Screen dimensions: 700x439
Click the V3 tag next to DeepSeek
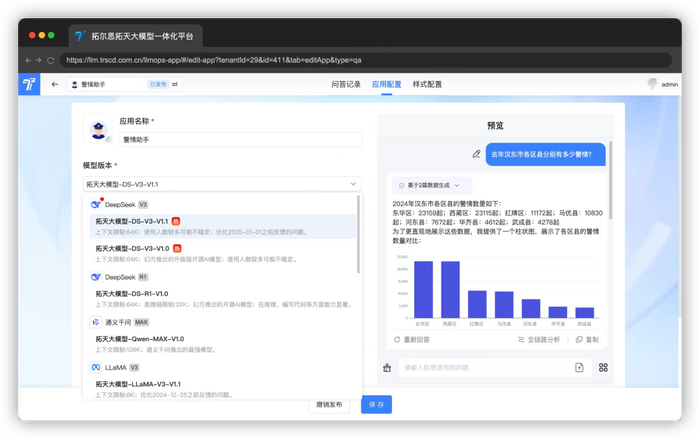pos(143,205)
